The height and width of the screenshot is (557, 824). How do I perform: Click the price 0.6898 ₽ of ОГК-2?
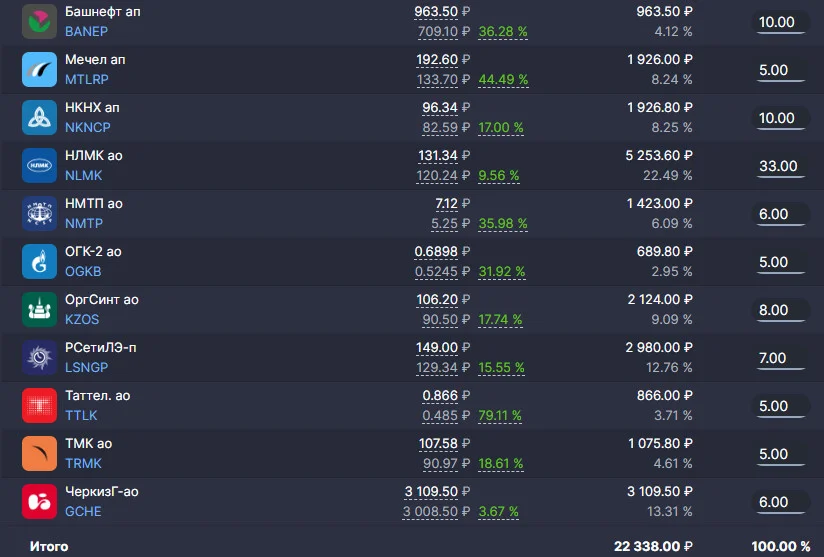pyautogui.click(x=442, y=252)
